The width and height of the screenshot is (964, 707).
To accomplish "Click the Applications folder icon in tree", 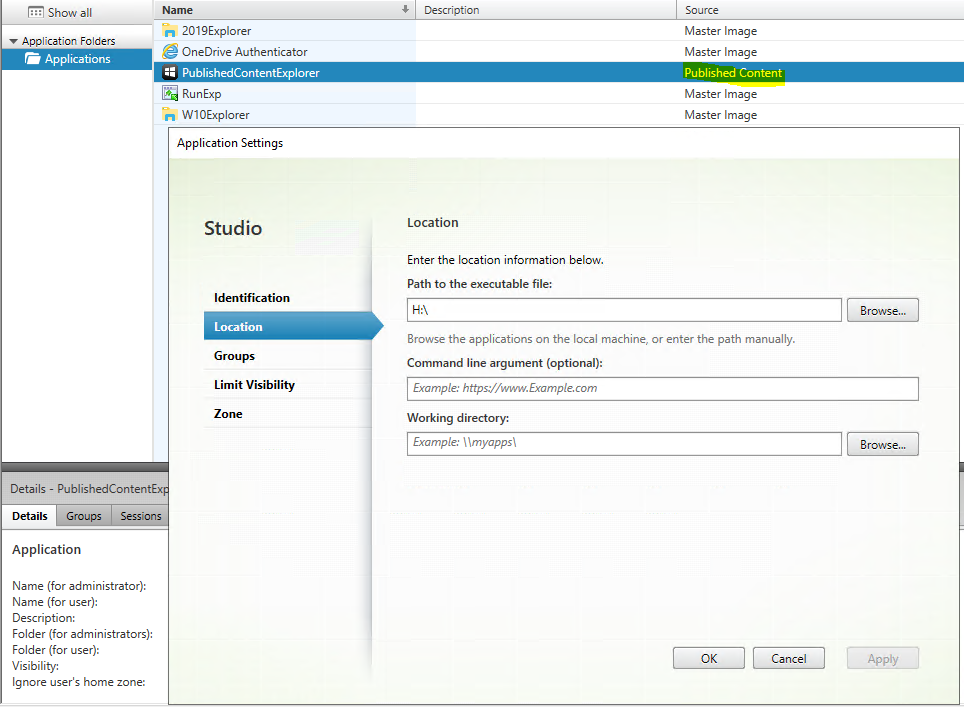I will 33,59.
